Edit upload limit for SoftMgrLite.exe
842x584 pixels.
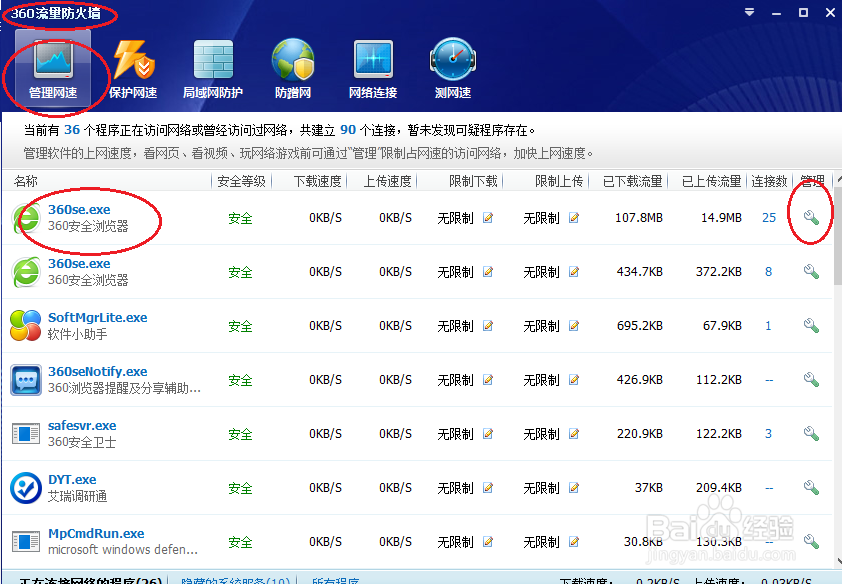(x=574, y=325)
